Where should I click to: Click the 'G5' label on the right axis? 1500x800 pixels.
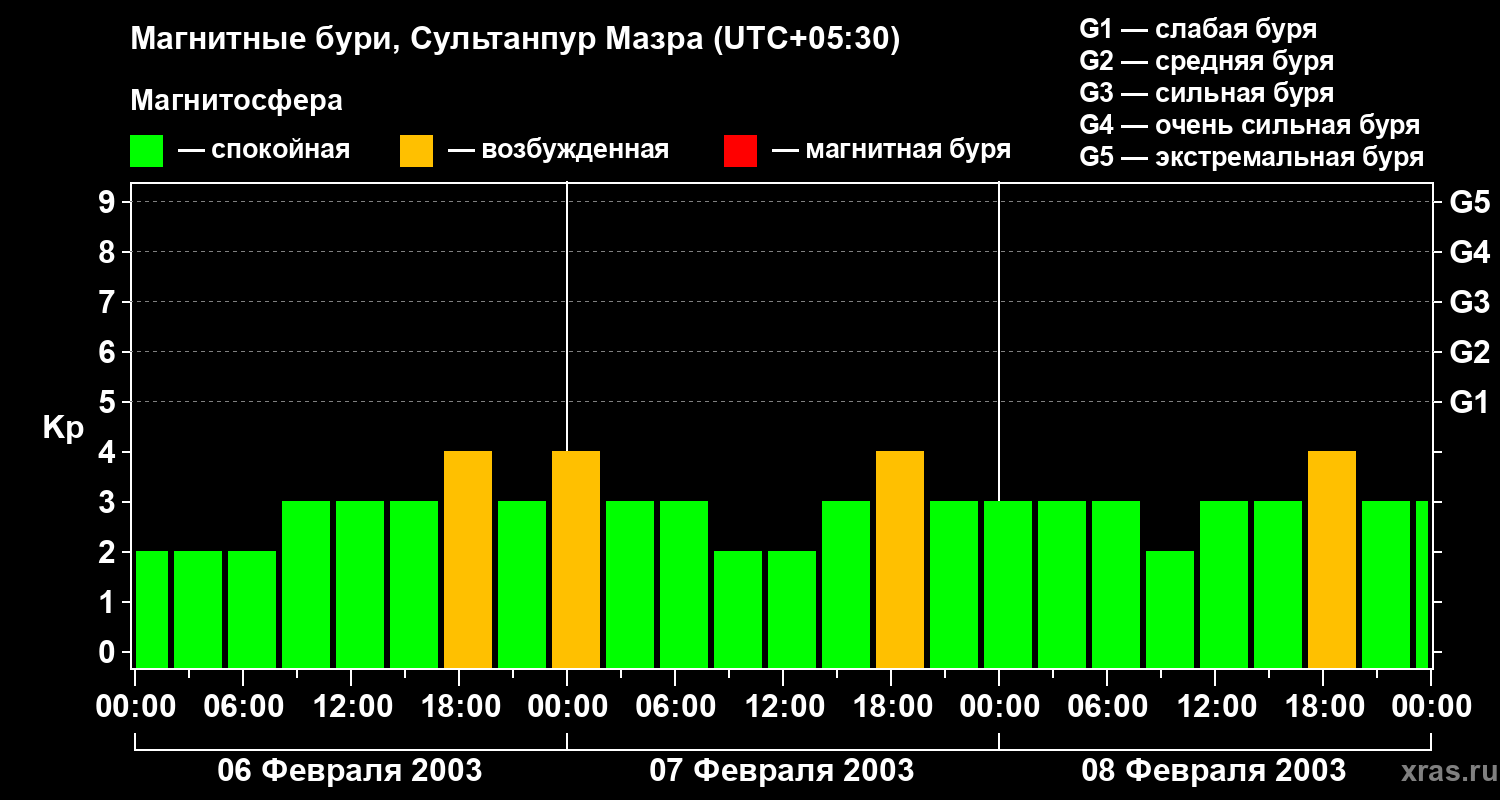point(1470,202)
